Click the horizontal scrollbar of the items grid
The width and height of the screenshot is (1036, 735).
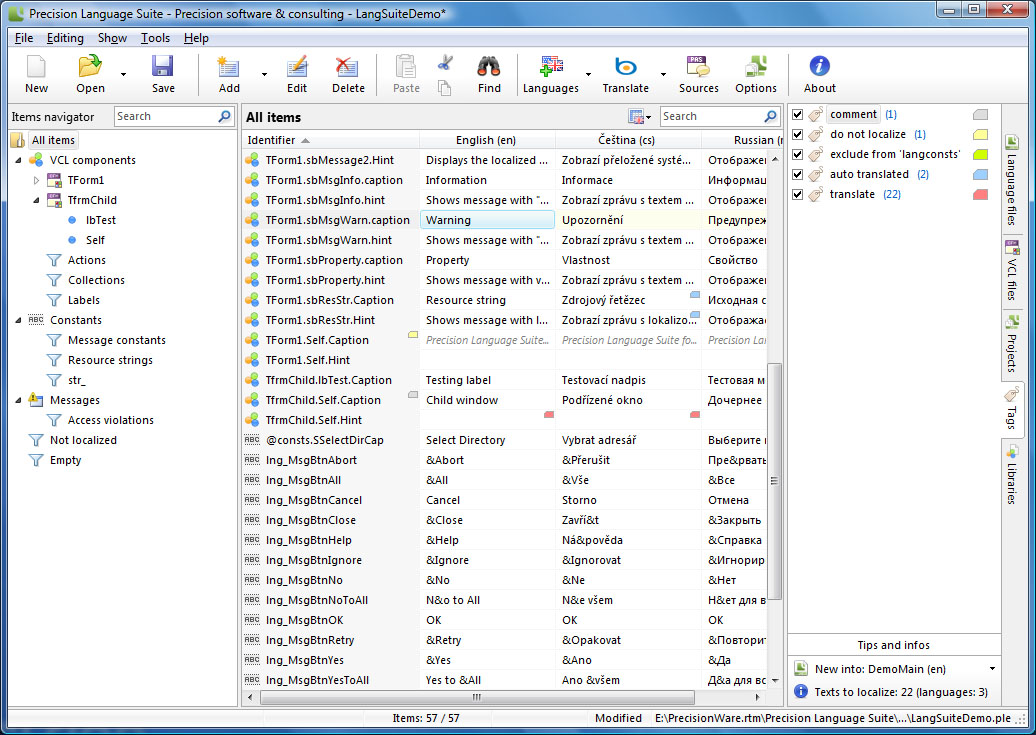point(476,697)
